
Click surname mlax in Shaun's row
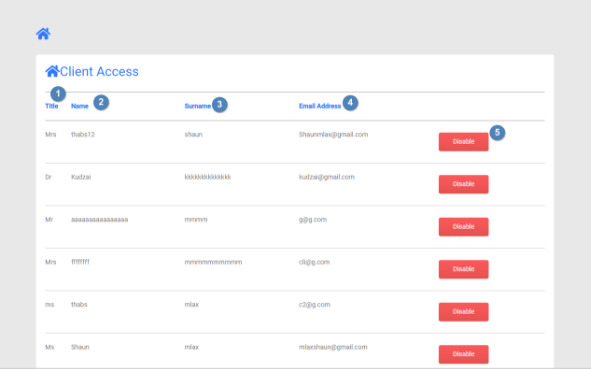[191, 347]
